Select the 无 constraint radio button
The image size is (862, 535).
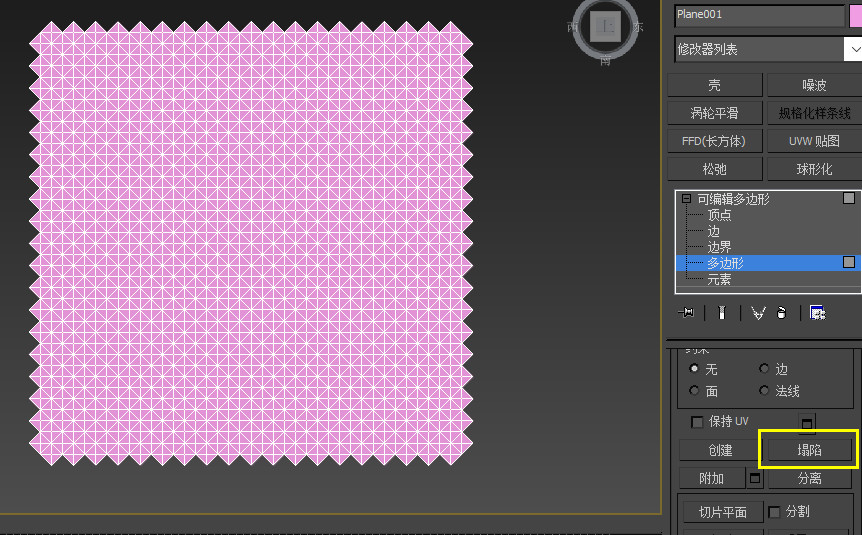click(694, 368)
